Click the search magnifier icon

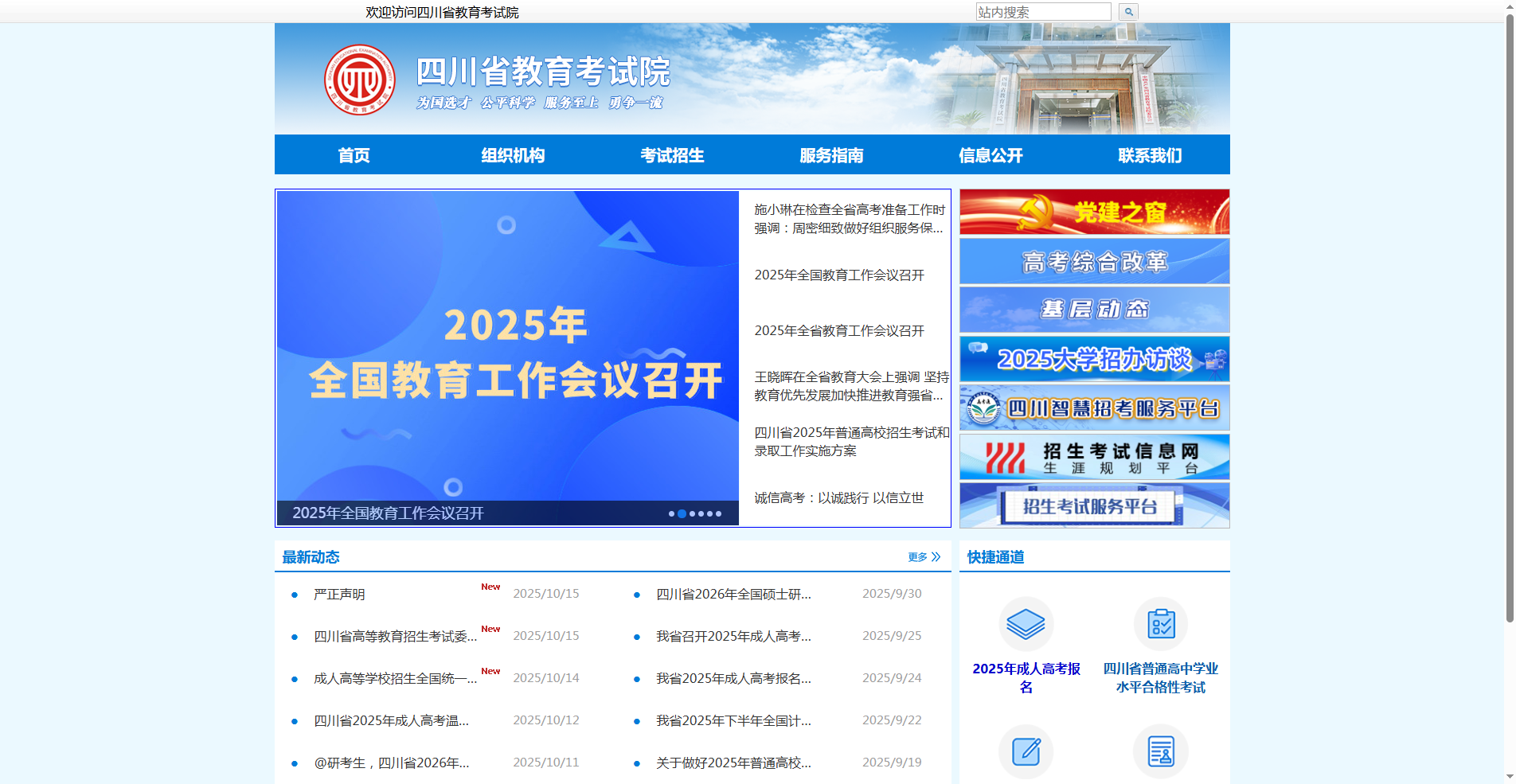[x=1128, y=11]
